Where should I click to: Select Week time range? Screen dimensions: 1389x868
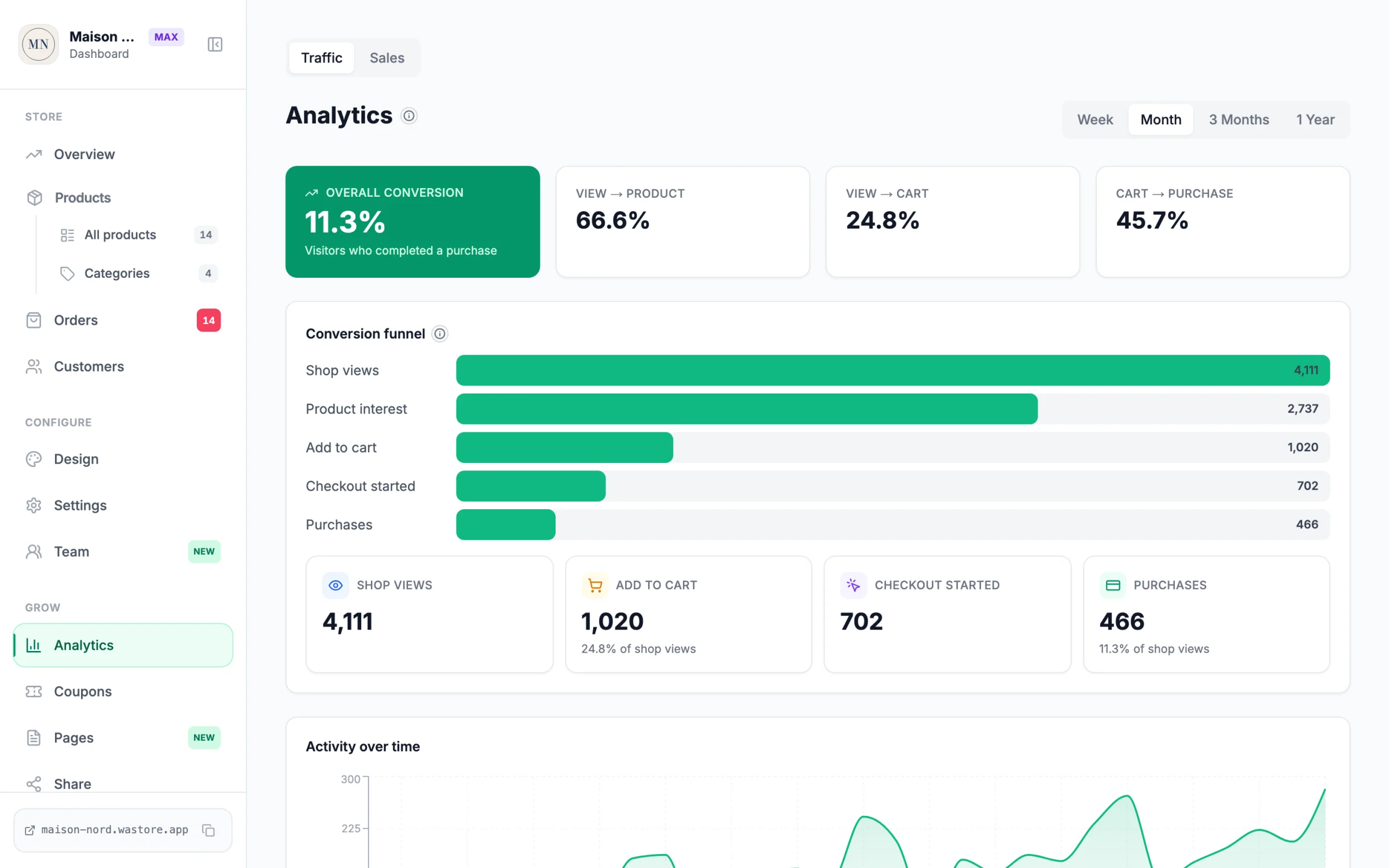click(1095, 120)
